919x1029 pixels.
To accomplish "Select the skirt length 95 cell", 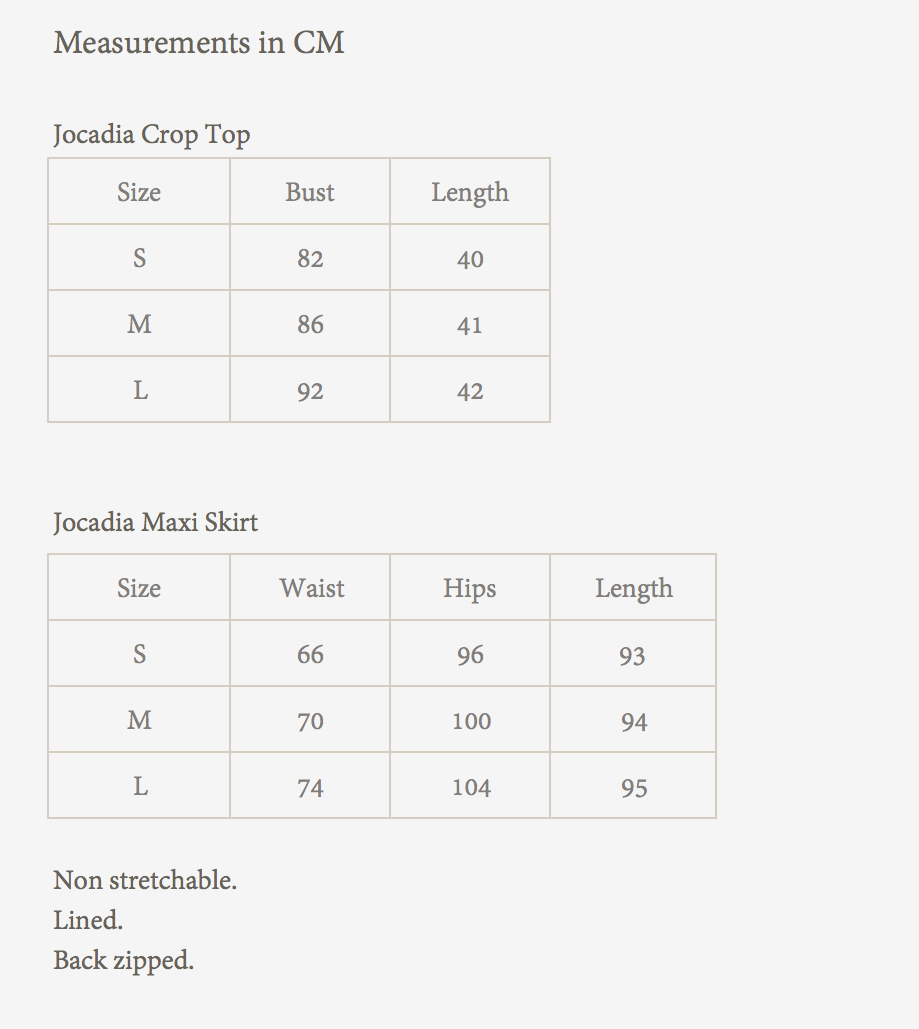I will click(x=634, y=787).
